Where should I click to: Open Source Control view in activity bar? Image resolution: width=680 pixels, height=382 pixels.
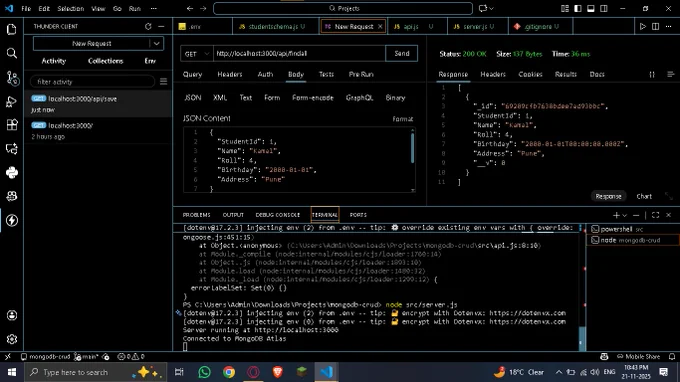[12, 78]
